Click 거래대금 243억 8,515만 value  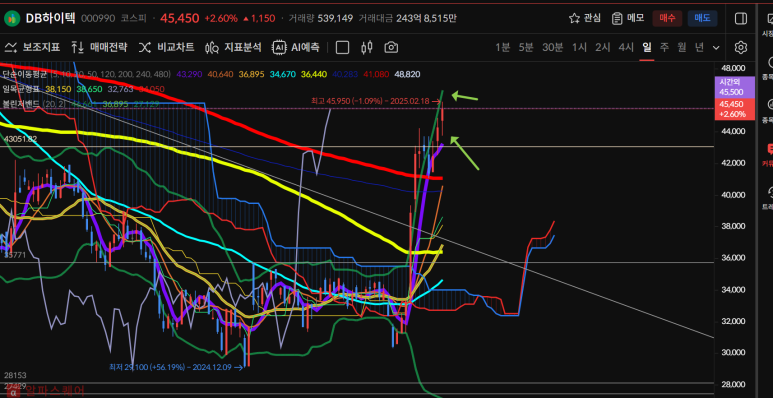425,19
